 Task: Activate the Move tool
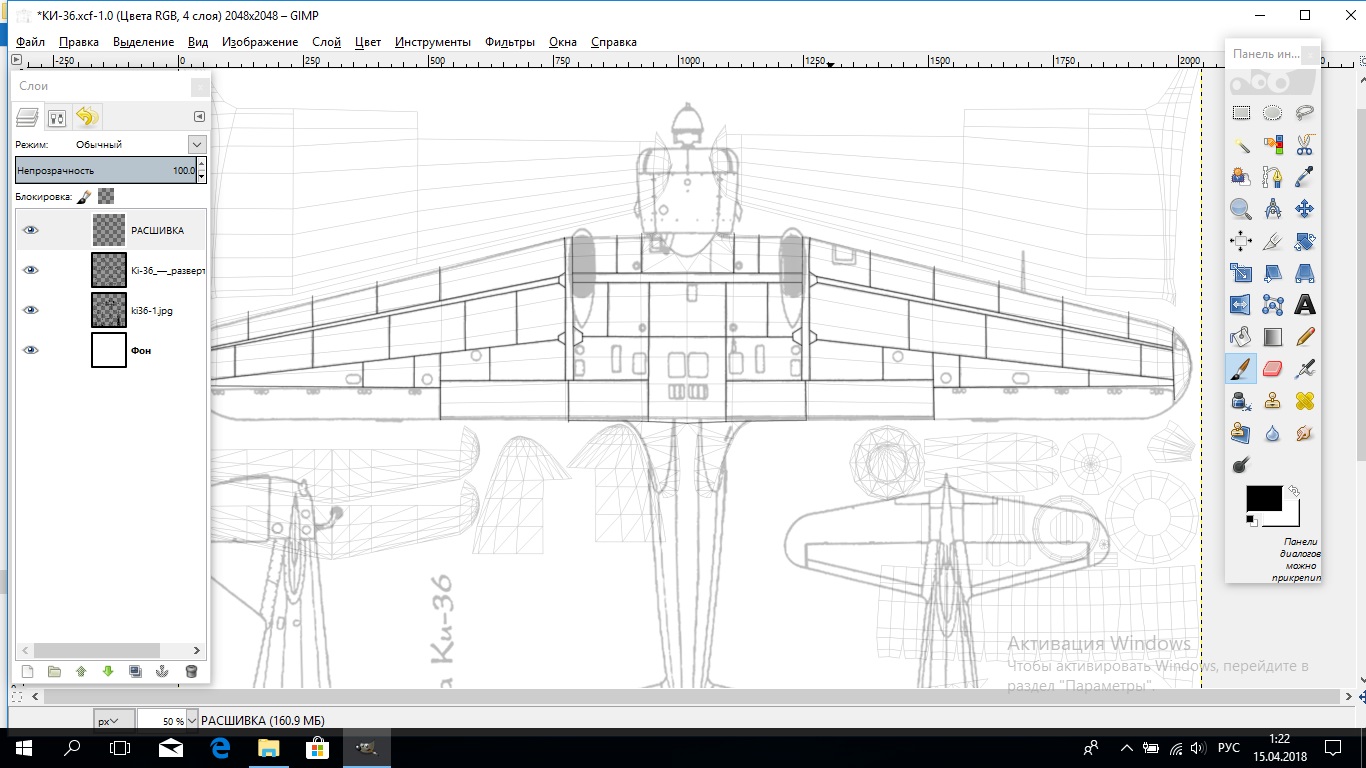(x=1304, y=209)
